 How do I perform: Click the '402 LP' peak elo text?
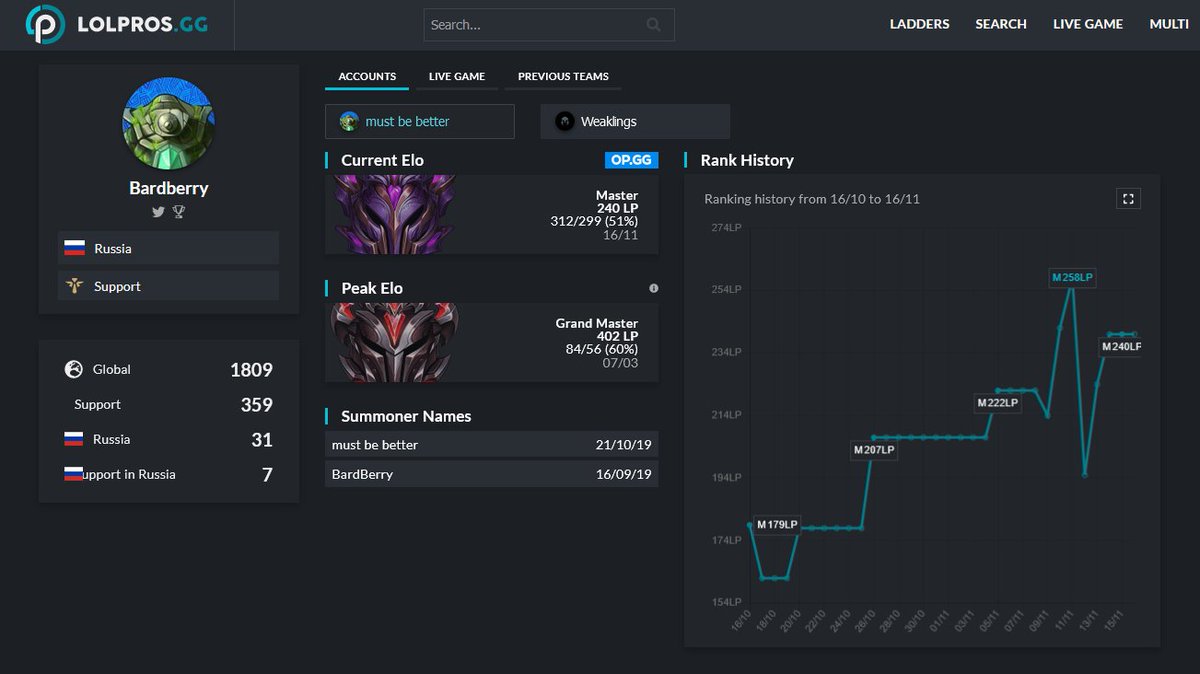[x=617, y=336]
